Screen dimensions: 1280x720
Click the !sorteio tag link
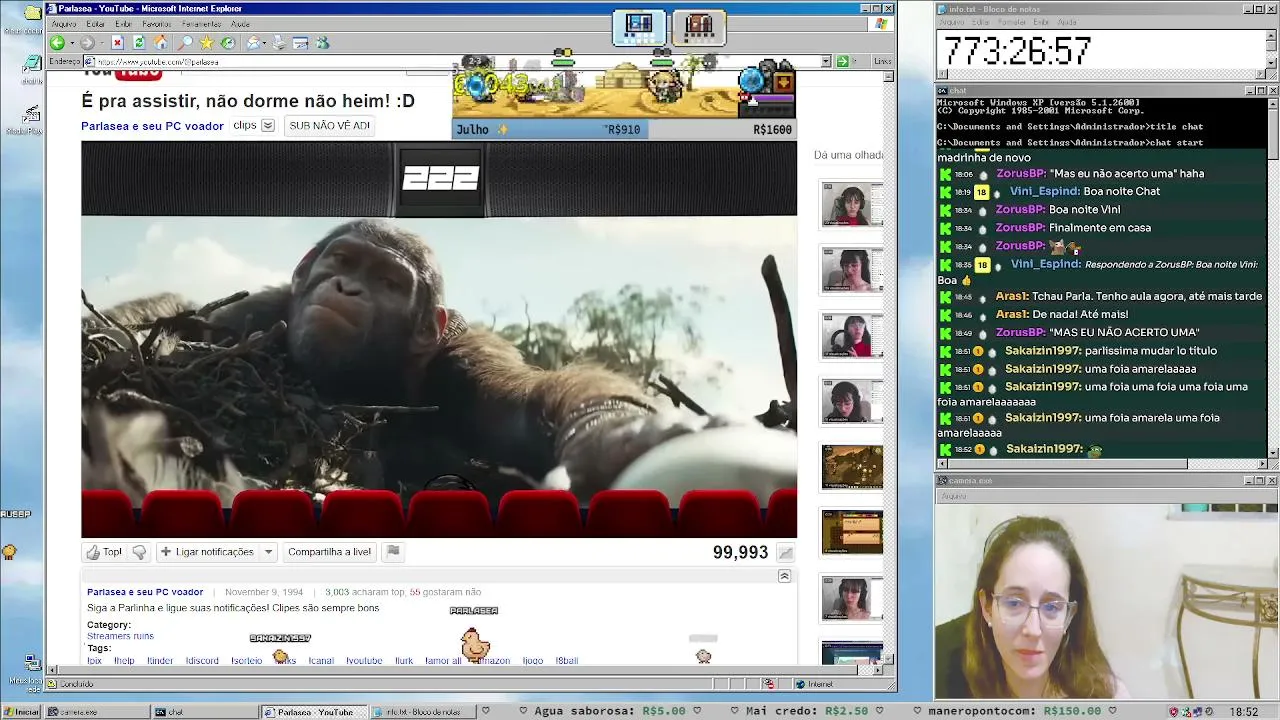point(246,660)
